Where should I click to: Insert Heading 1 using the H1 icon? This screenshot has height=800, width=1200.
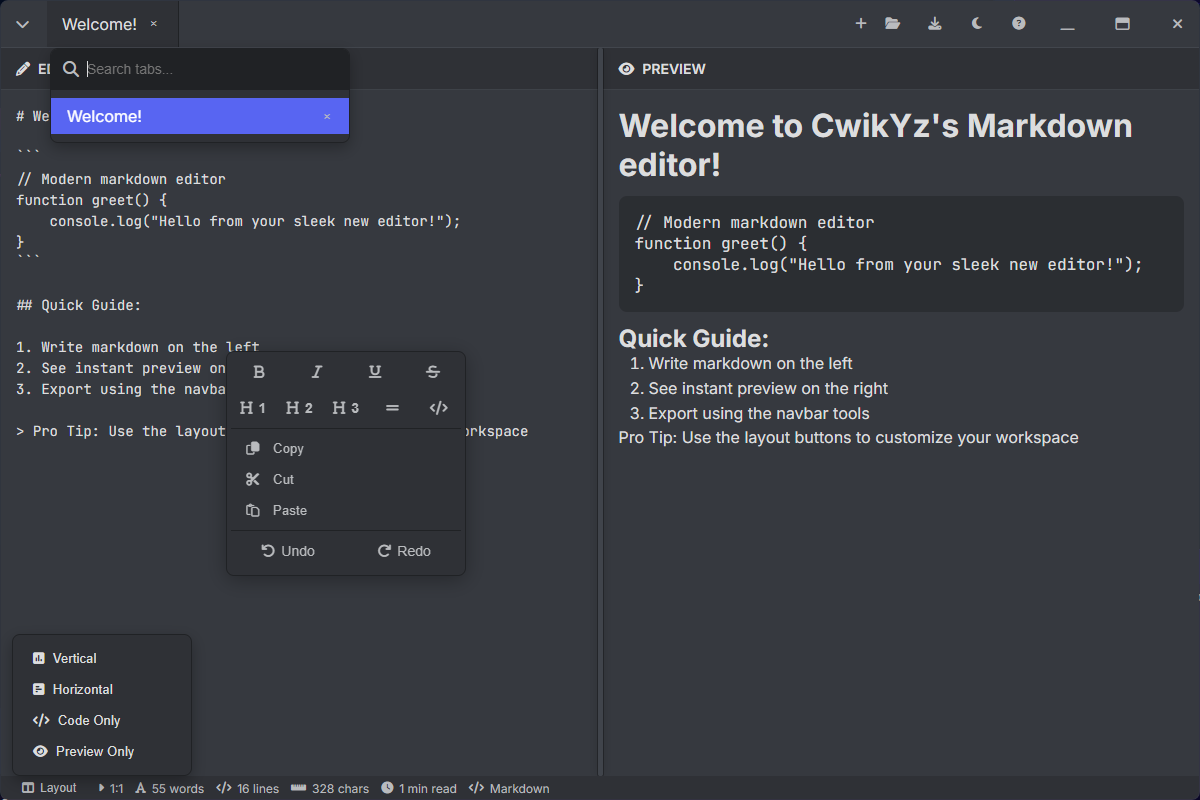[253, 408]
